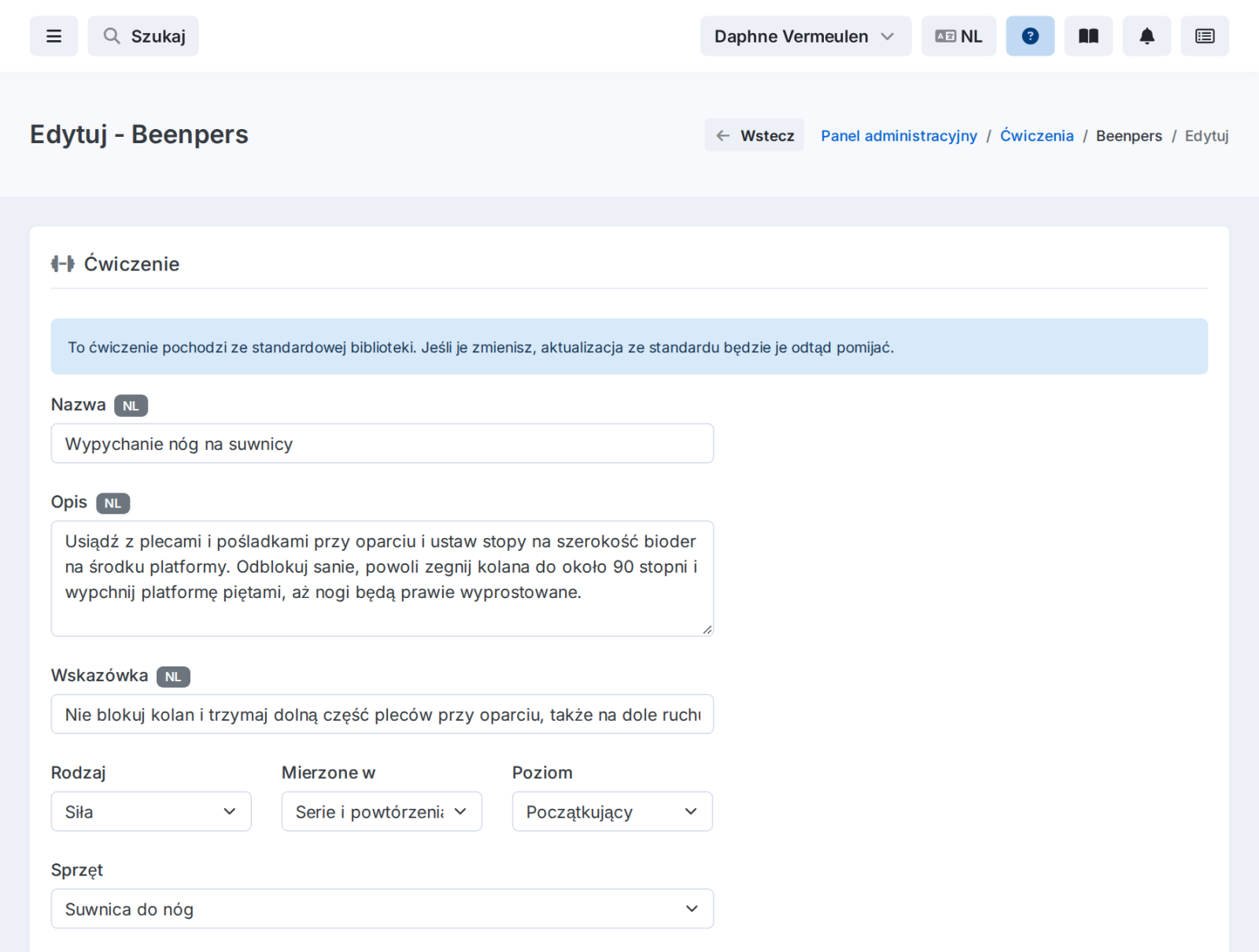Screen dimensions: 1259x952
Task: Open the Mierzone w dropdown
Action: (382, 811)
